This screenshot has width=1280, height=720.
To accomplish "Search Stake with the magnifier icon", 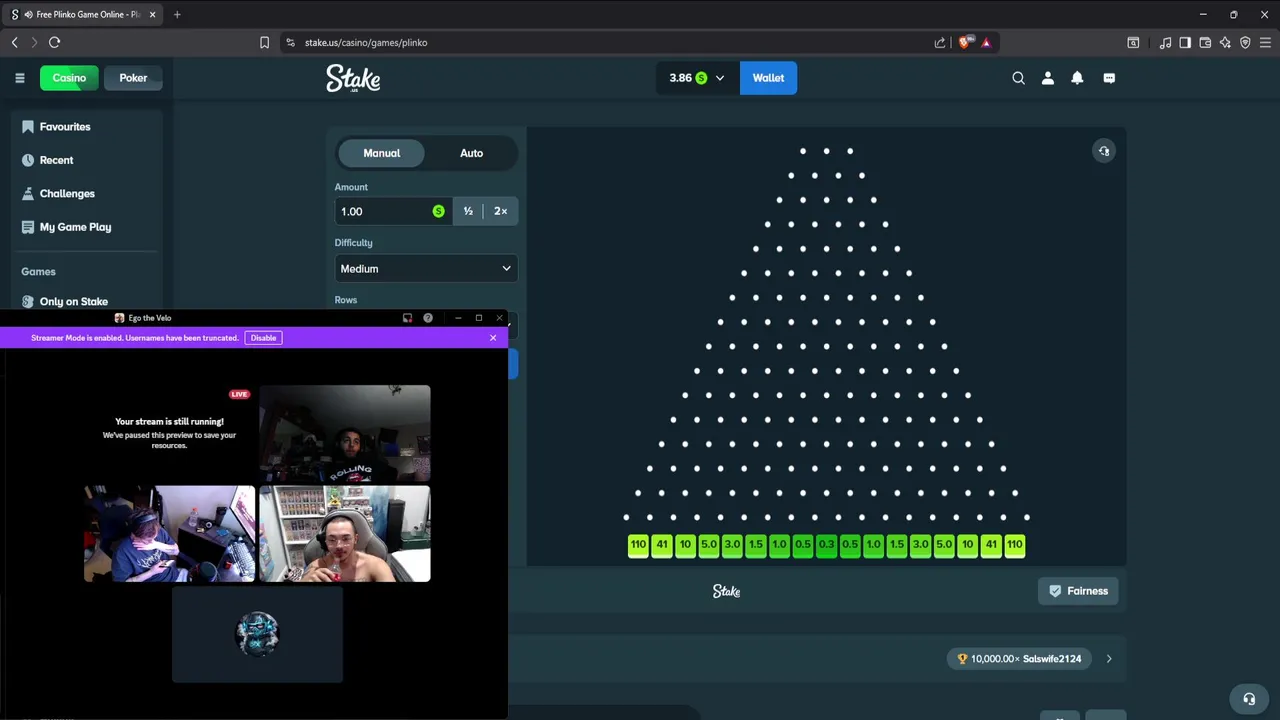I will [1018, 78].
